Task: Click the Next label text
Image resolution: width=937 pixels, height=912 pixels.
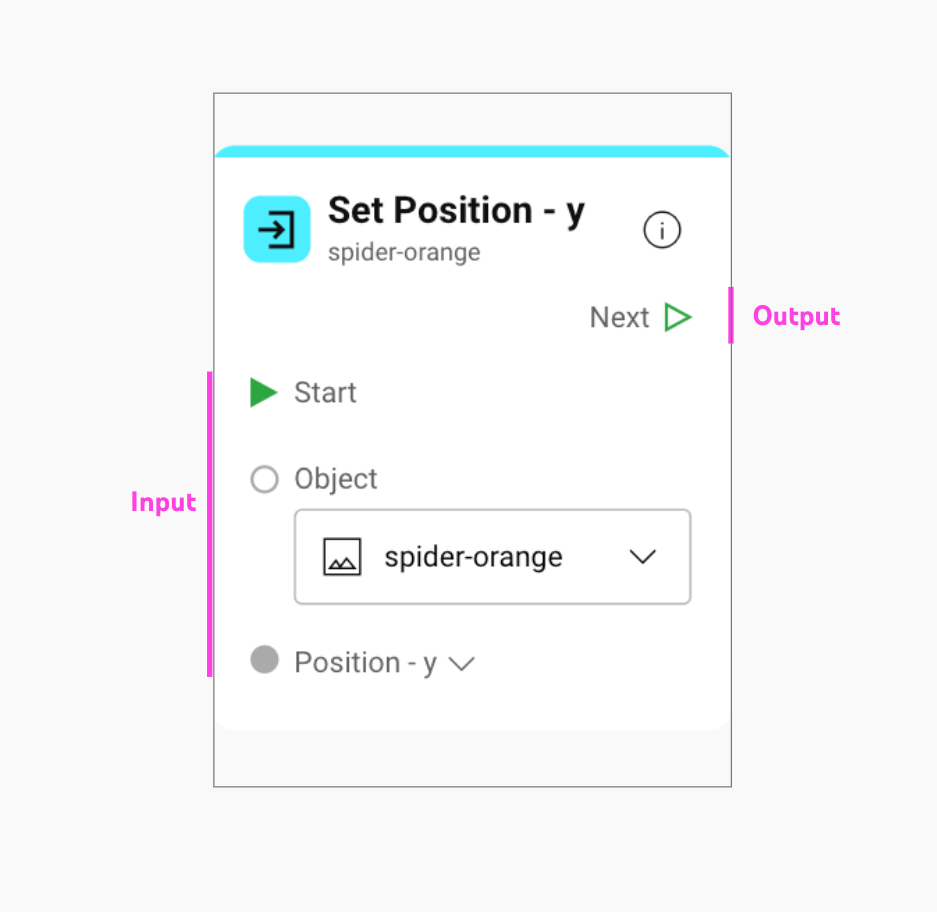Action: point(619,318)
